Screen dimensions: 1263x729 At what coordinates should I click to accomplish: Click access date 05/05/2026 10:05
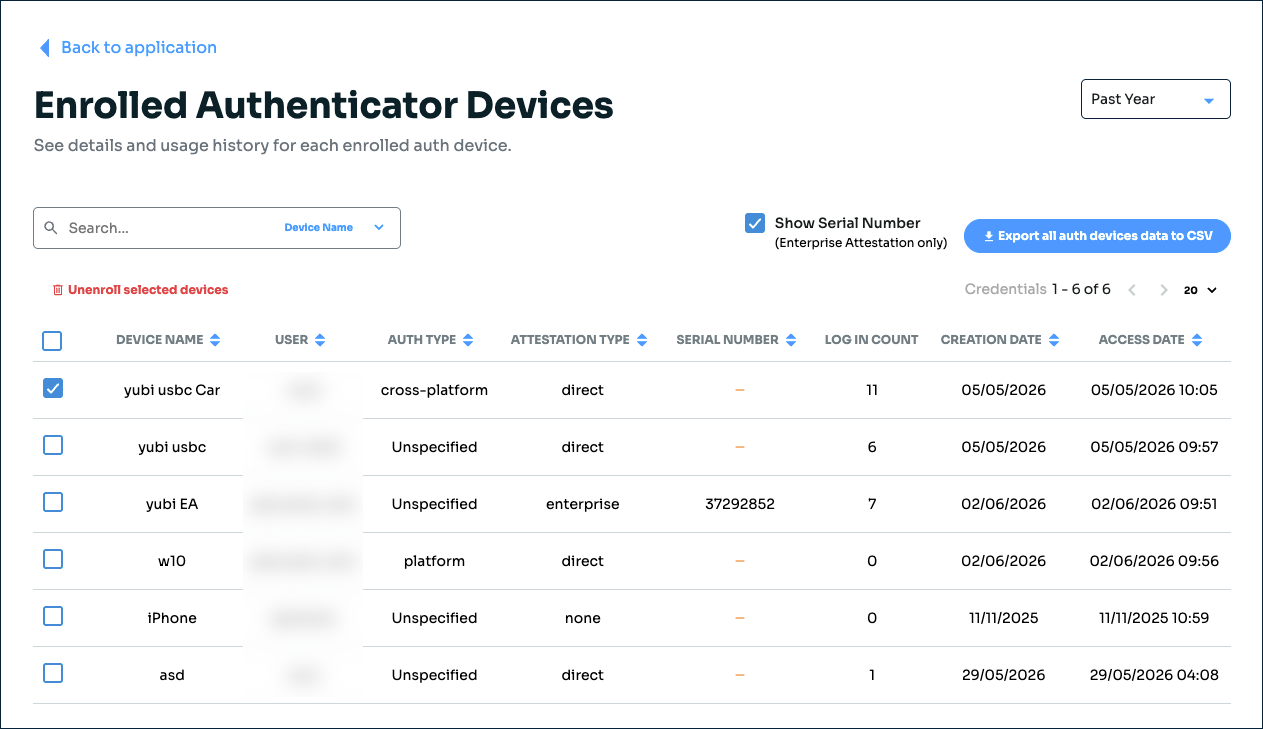click(x=1155, y=390)
